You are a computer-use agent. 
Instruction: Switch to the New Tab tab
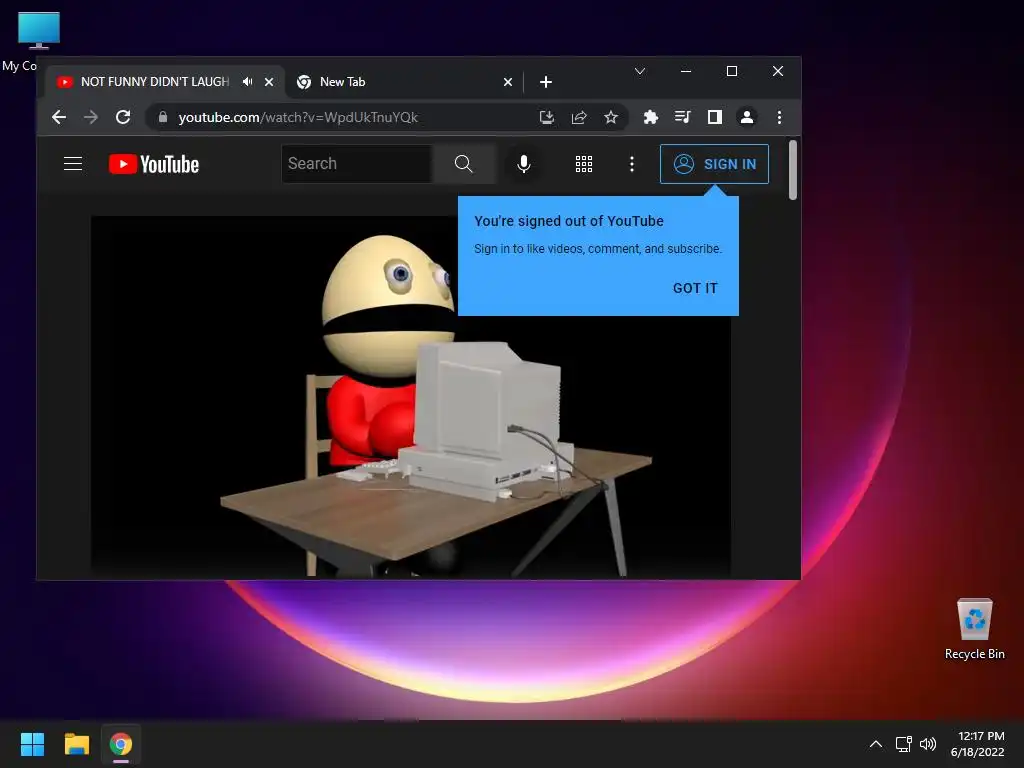(x=404, y=82)
